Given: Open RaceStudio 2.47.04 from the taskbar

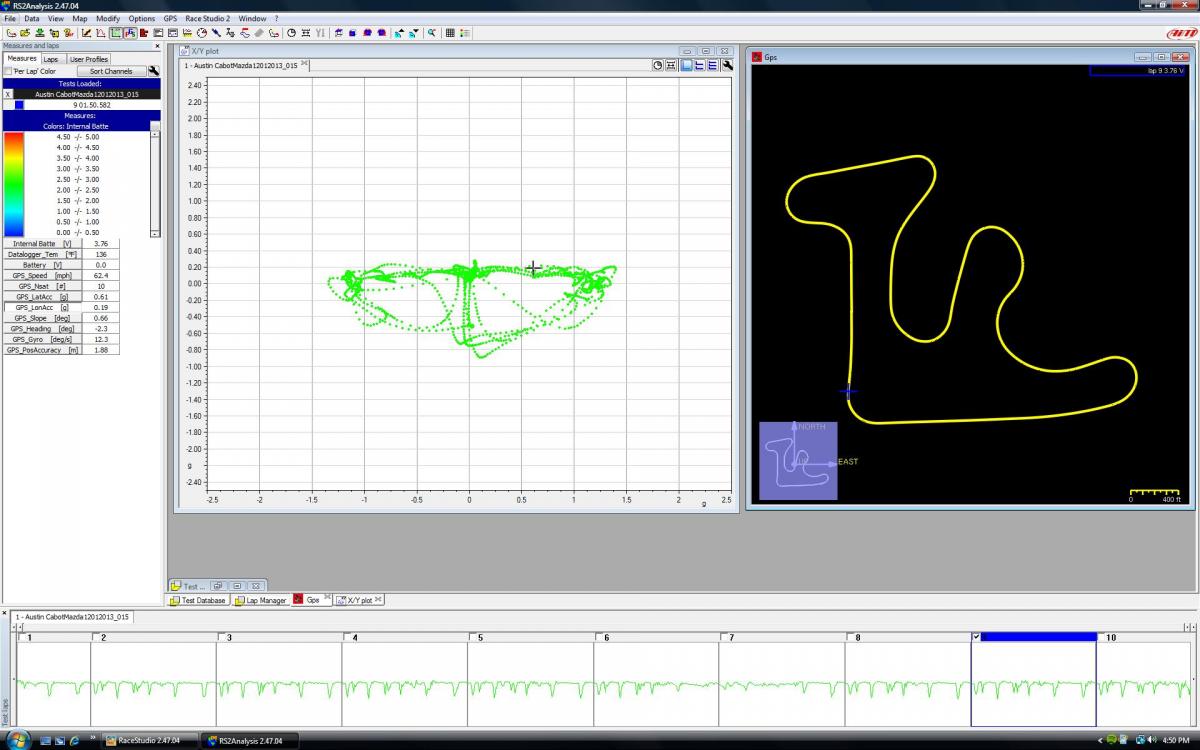Looking at the screenshot, I should tap(143, 741).
